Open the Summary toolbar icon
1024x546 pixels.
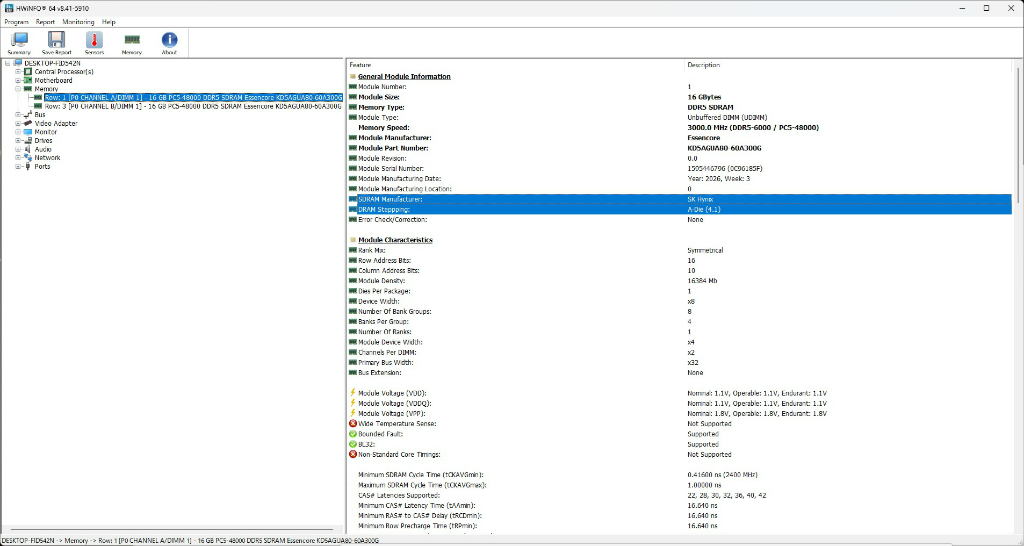19,43
